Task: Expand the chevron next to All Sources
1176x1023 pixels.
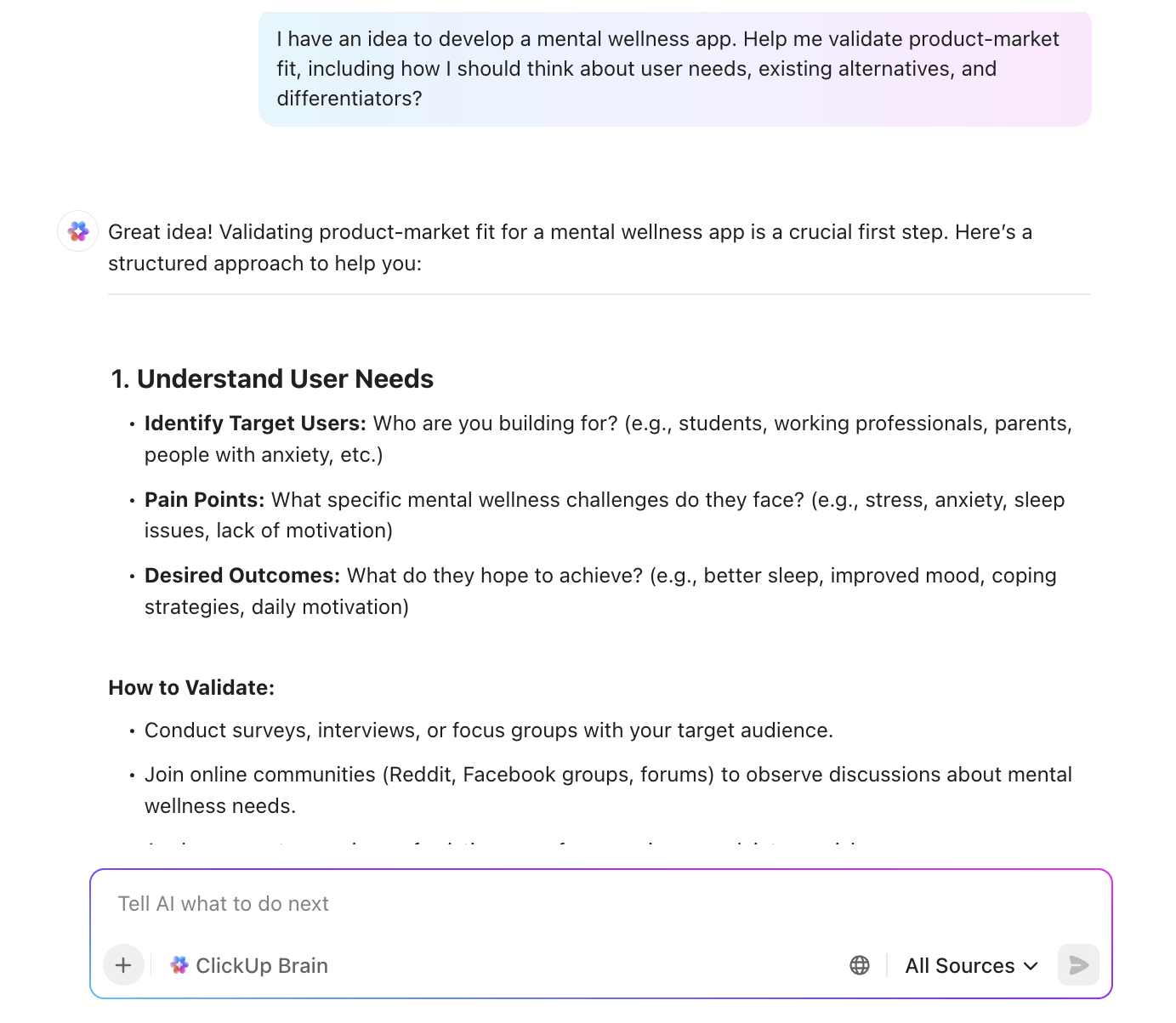Action: [1031, 966]
